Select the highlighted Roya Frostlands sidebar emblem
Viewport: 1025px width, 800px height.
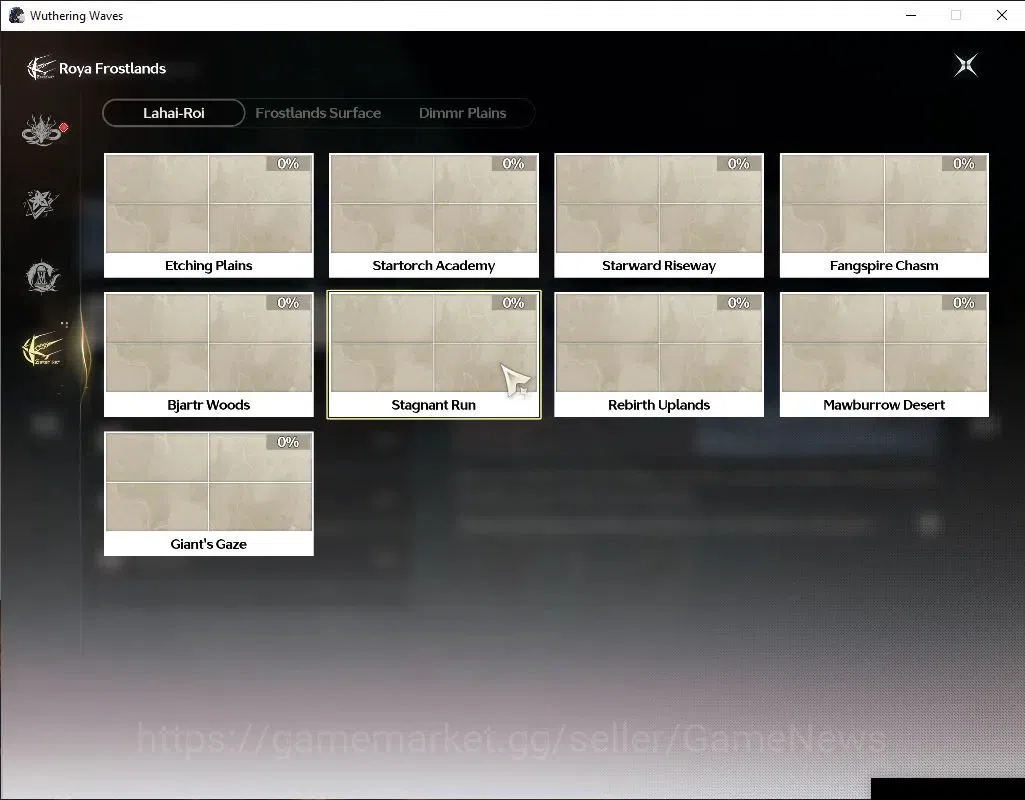[x=43, y=349]
